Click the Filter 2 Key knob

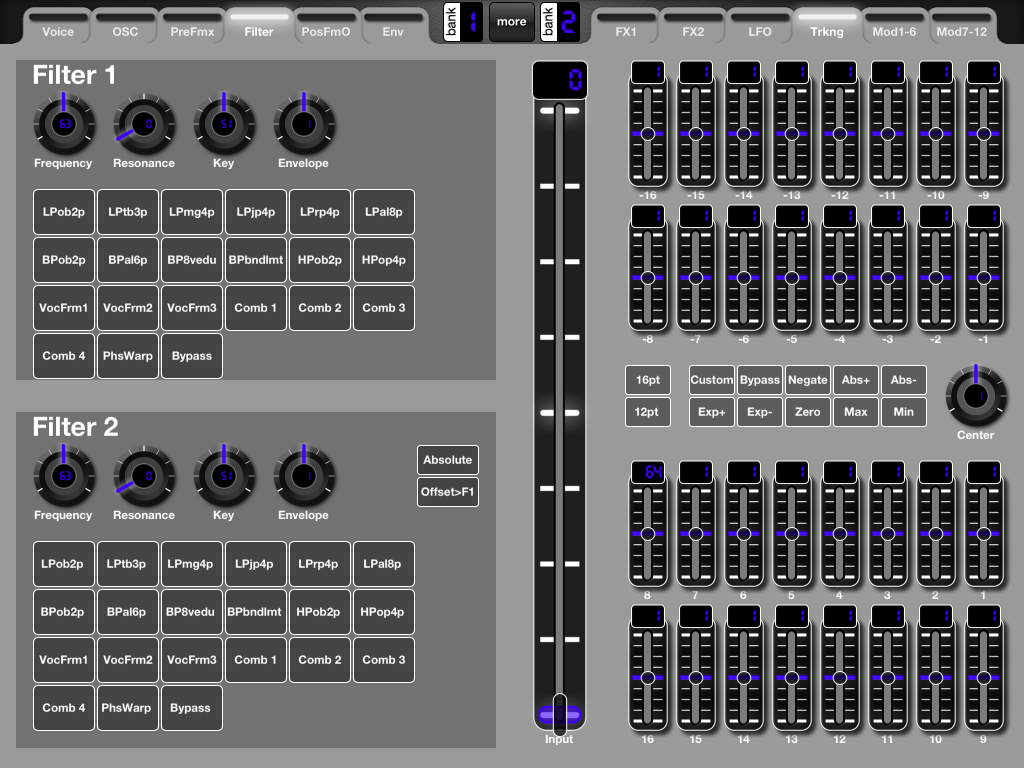[224, 476]
